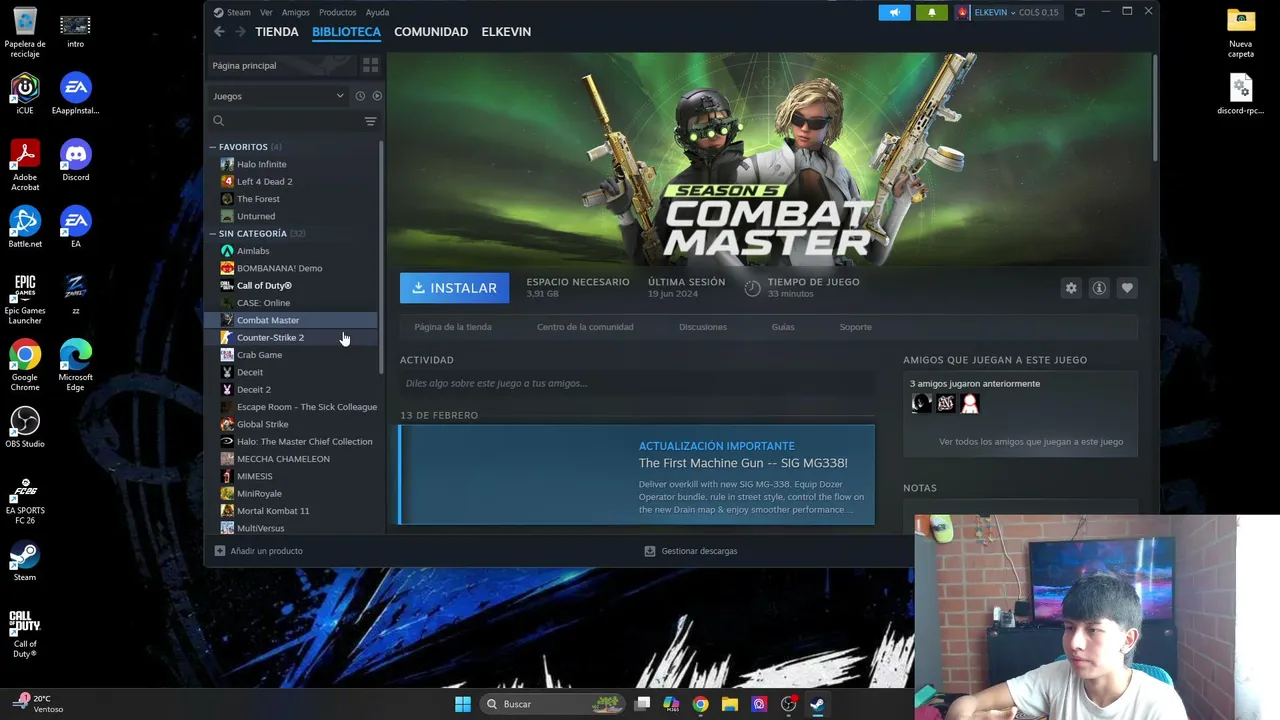Open Combat Master settings gear
1280x720 pixels.
pos(1071,288)
